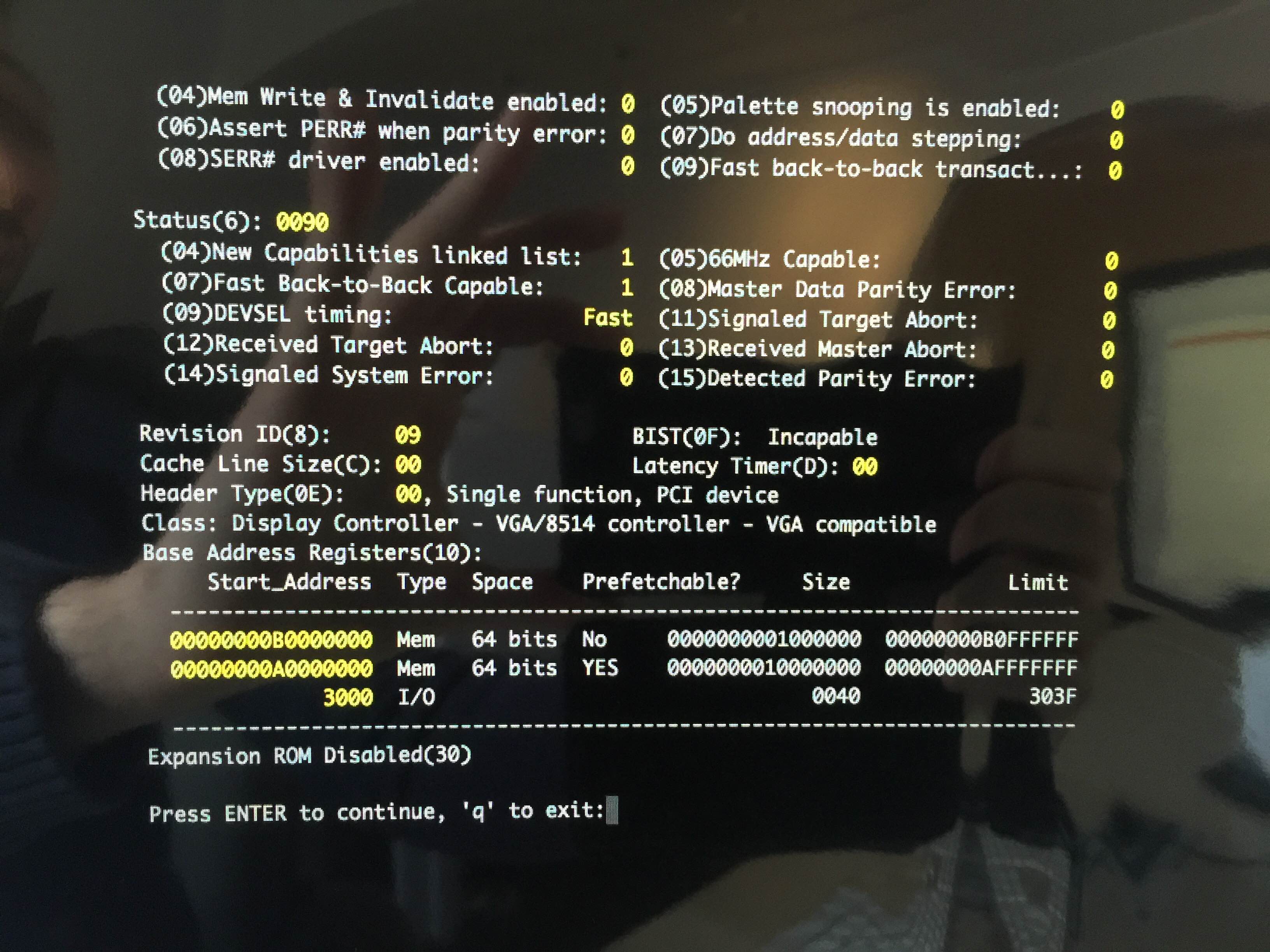Click the Detected Parity Error value
The image size is (1270, 952).
pos(1106,379)
